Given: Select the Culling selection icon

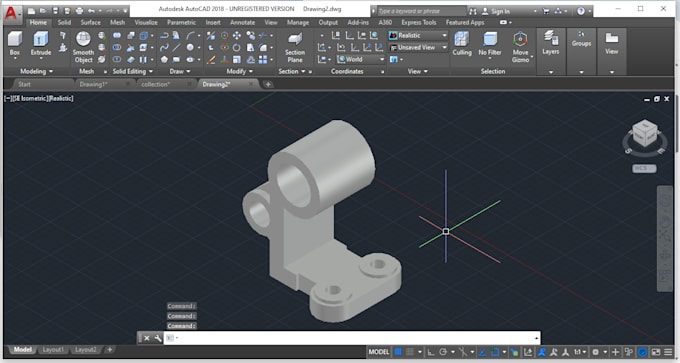Looking at the screenshot, I should click(462, 43).
